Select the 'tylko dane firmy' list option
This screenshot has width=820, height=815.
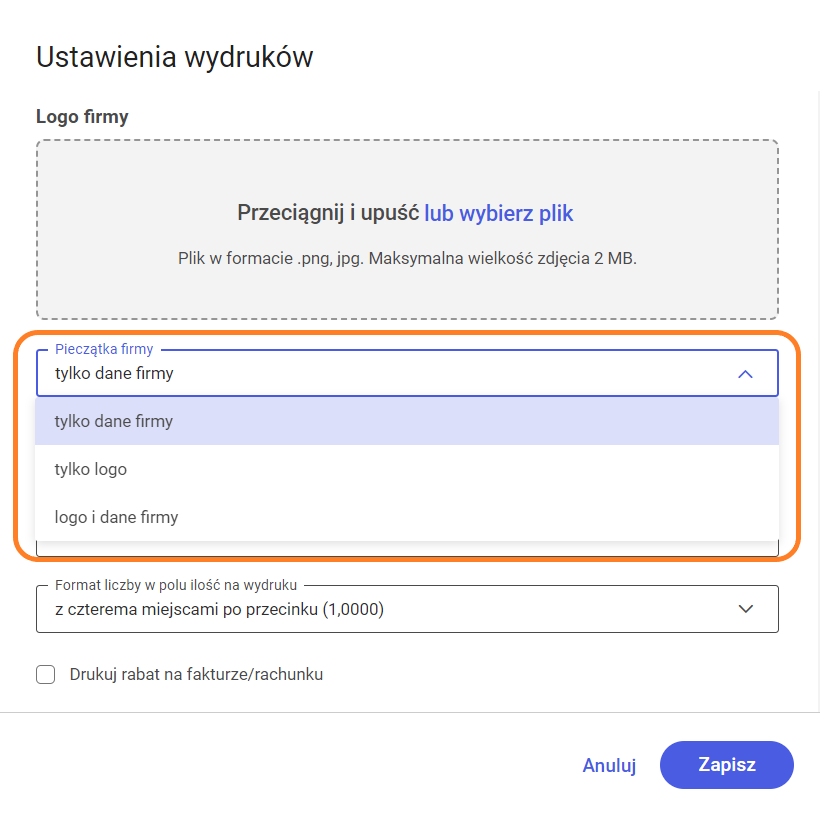114,421
